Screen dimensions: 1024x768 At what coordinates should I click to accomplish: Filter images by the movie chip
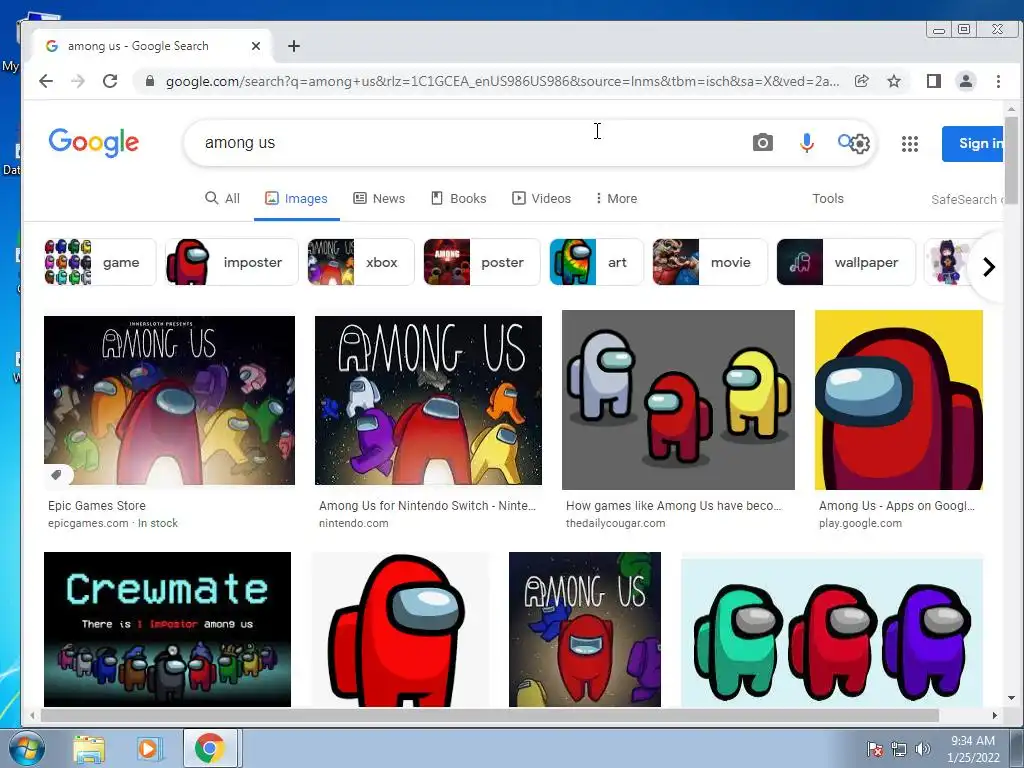tap(710, 262)
